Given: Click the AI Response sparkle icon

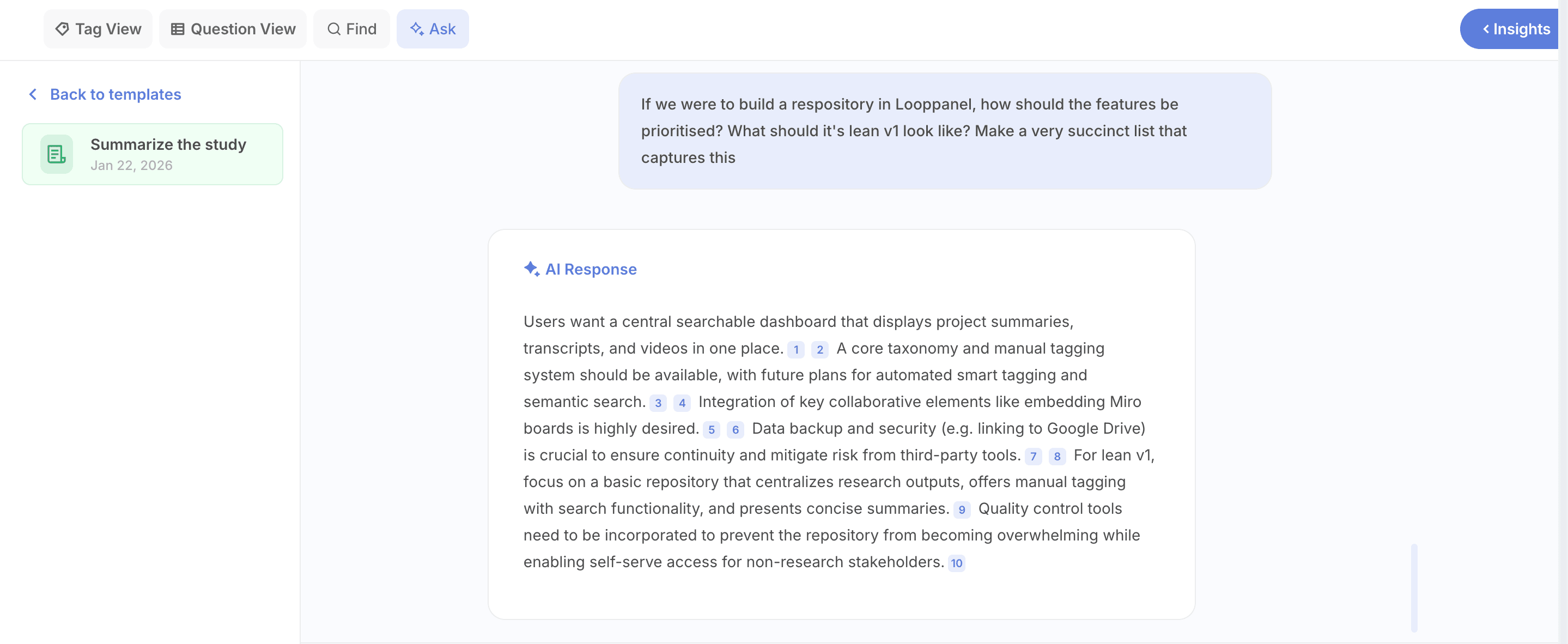Looking at the screenshot, I should [531, 269].
